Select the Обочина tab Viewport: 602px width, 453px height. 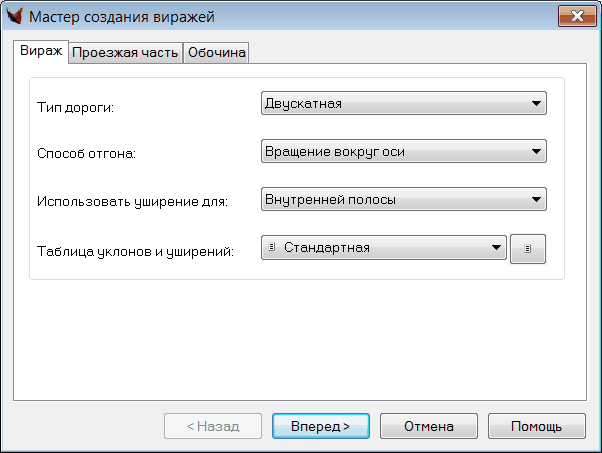(216, 53)
